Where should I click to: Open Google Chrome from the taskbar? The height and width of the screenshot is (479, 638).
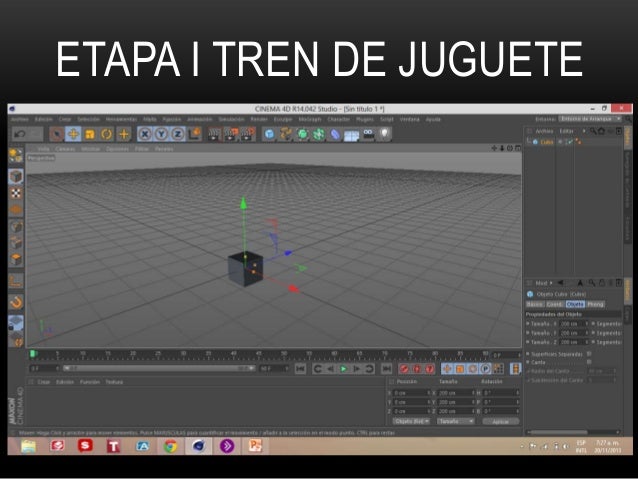pos(170,446)
